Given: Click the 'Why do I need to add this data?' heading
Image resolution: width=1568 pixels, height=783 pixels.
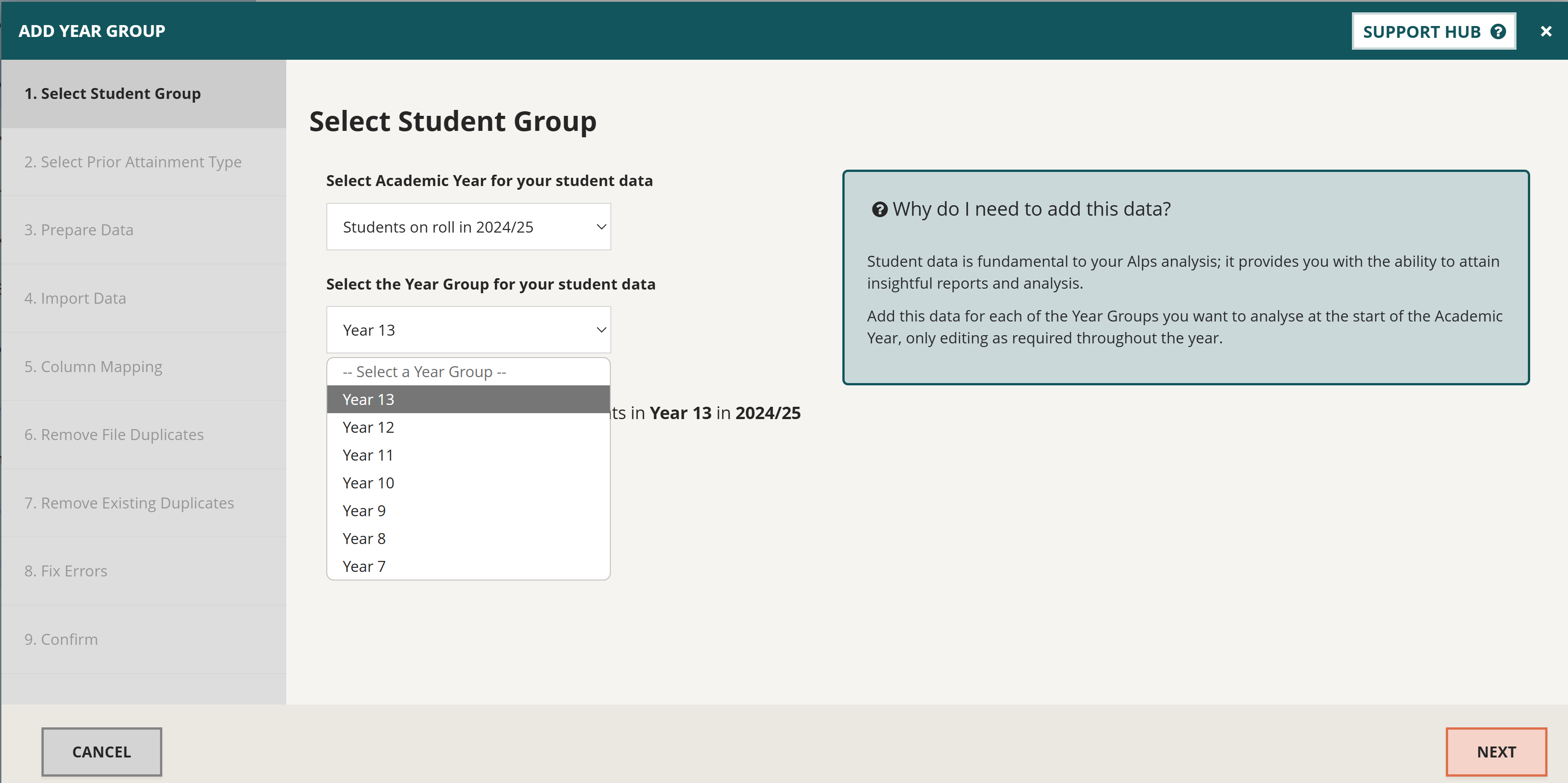Looking at the screenshot, I should pyautogui.click(x=1031, y=209).
